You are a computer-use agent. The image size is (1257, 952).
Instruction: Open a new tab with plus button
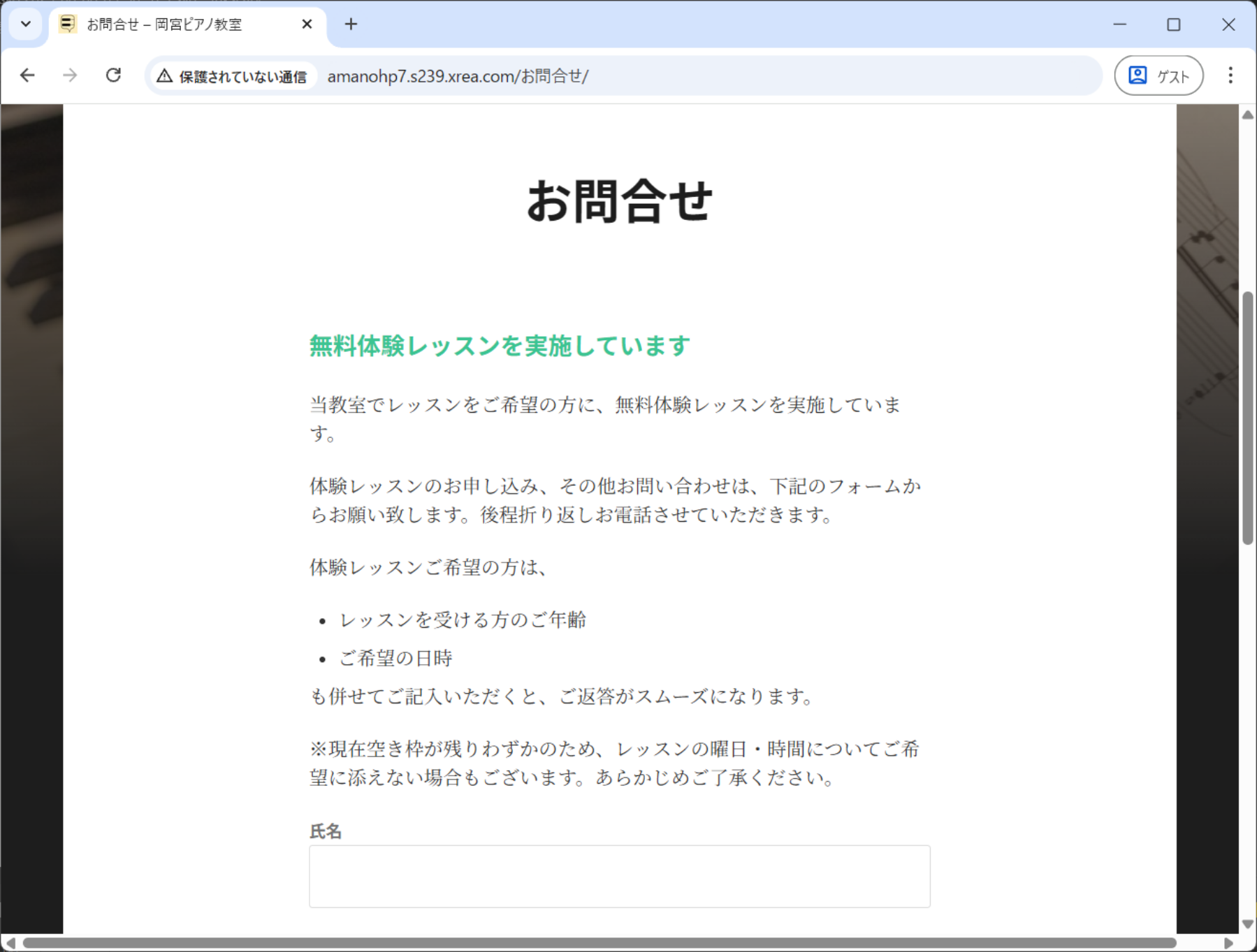click(x=351, y=24)
